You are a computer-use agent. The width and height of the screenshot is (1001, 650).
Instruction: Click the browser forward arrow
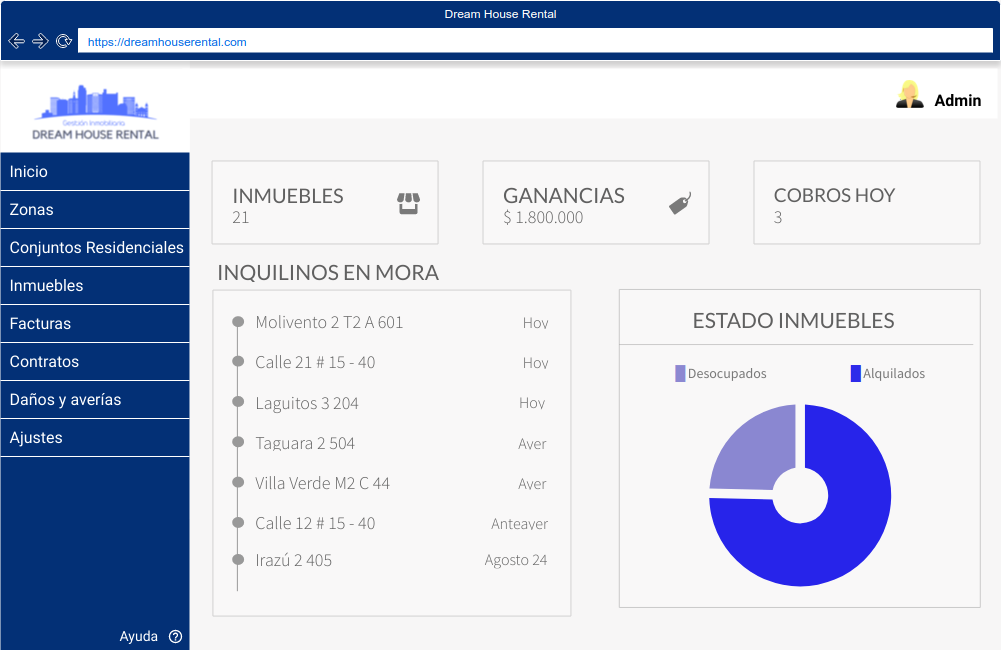pyautogui.click(x=40, y=41)
